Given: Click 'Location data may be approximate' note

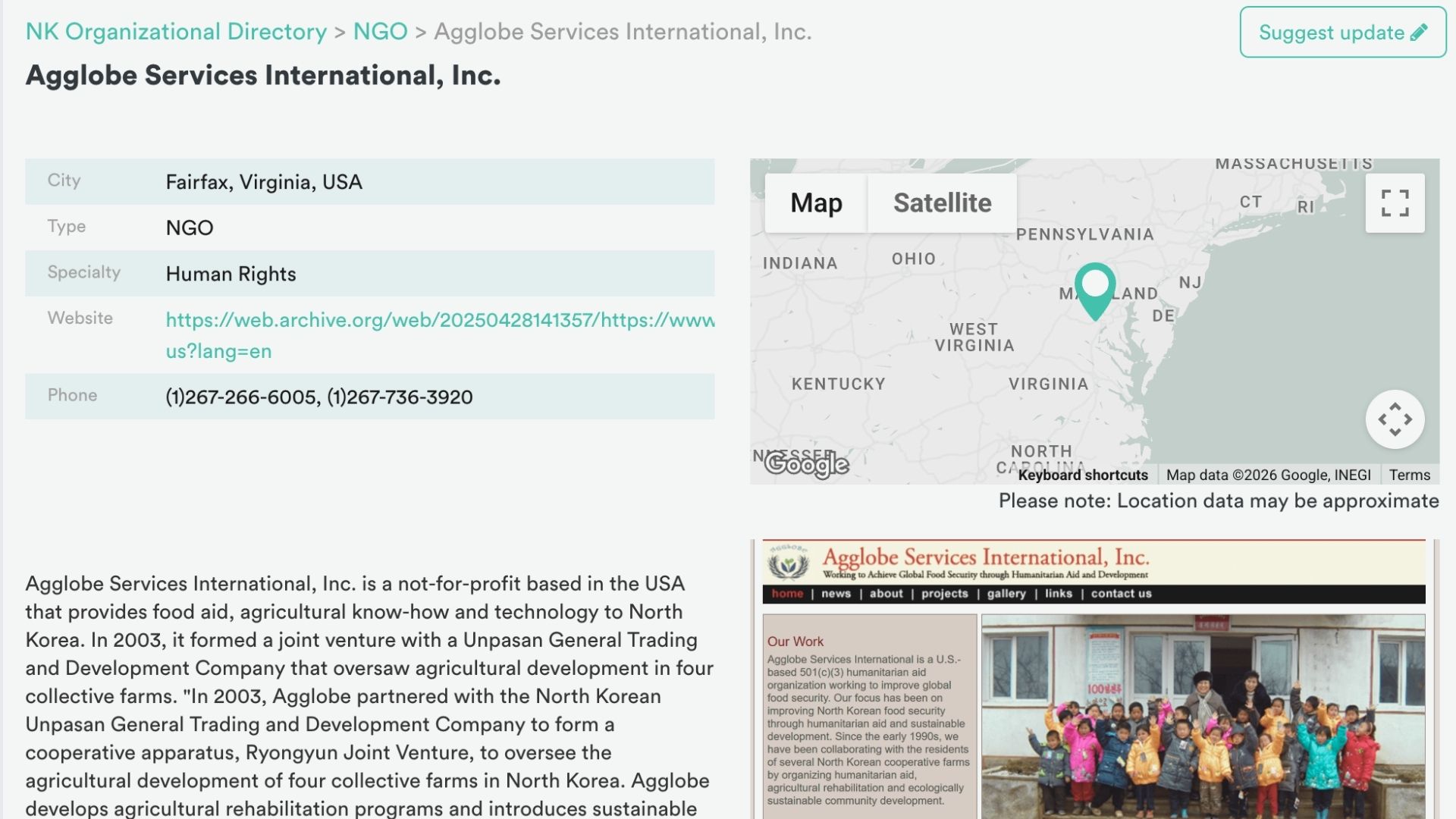Looking at the screenshot, I should (x=1219, y=501).
